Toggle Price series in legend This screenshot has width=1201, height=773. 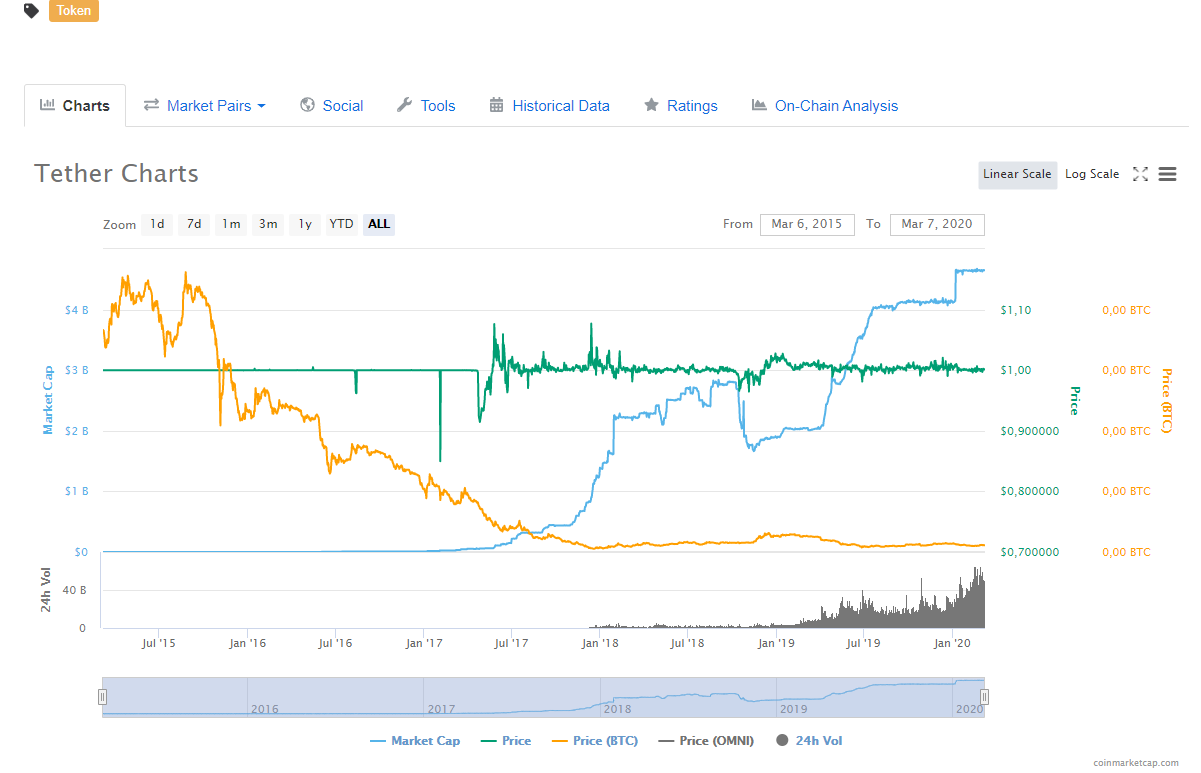click(x=505, y=741)
